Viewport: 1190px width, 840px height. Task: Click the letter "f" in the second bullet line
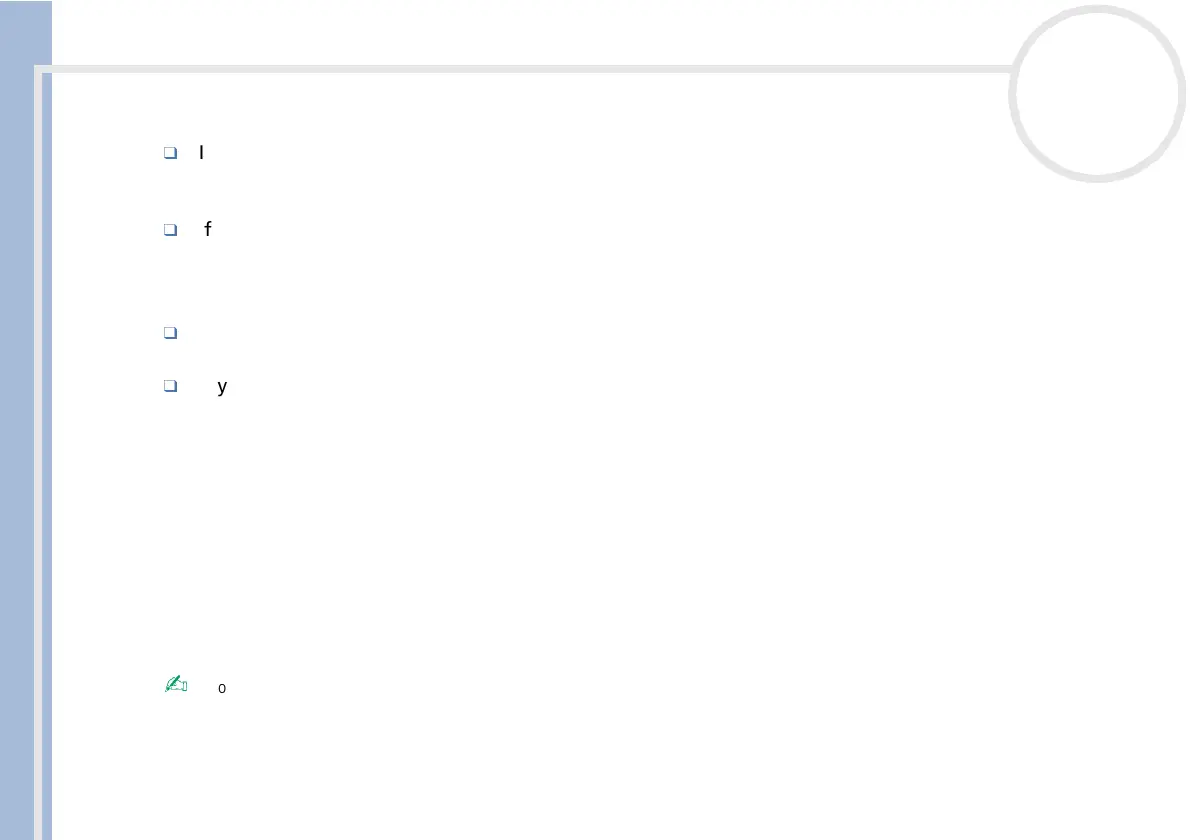coord(208,230)
